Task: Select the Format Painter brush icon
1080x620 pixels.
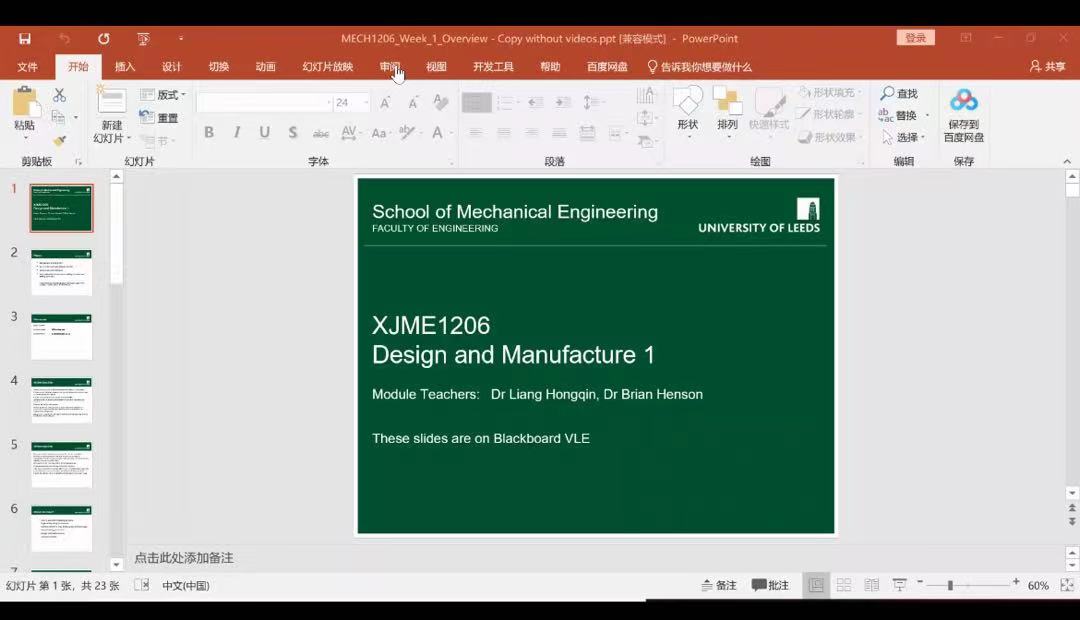Action: (x=59, y=141)
